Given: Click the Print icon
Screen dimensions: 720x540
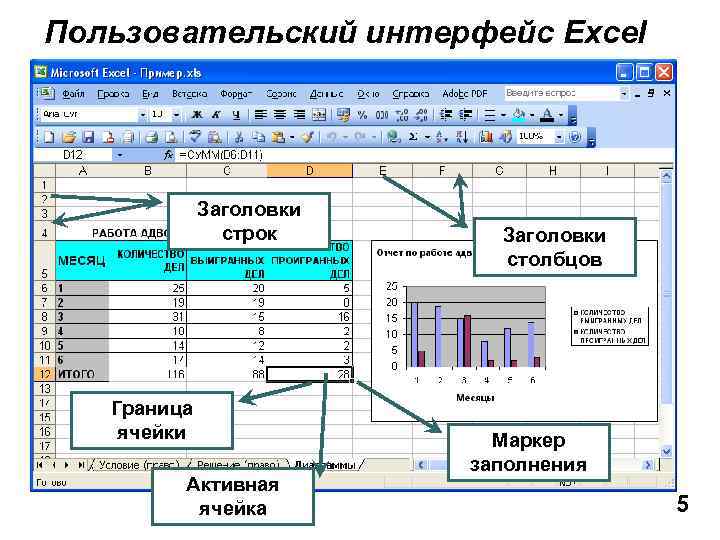Looking at the screenshot, I should 152,137.
